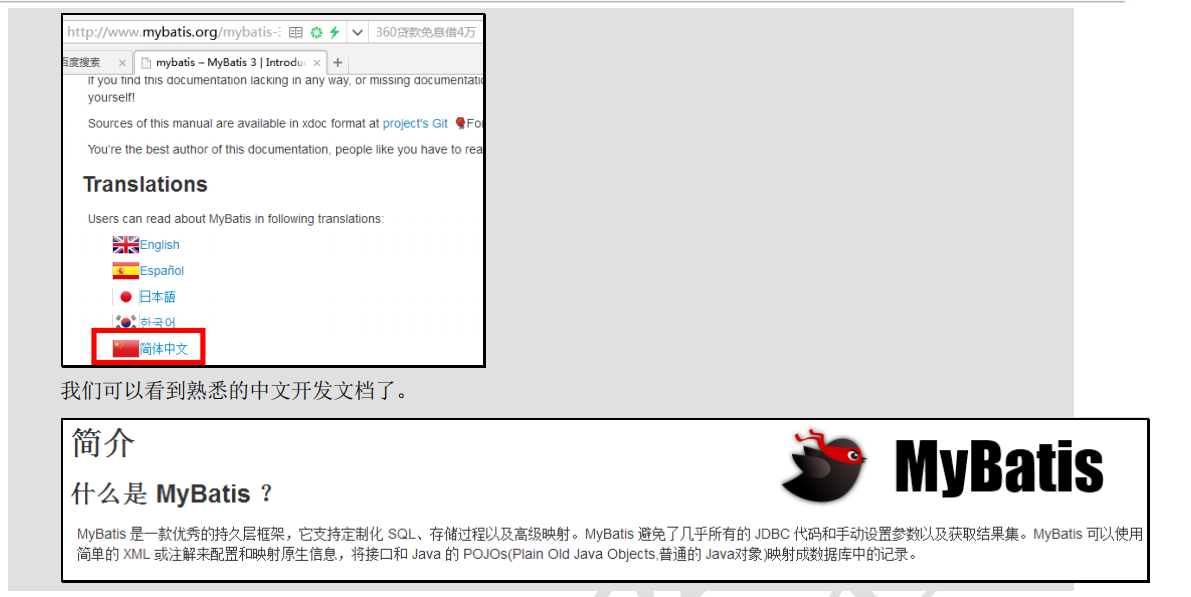The width and height of the screenshot is (1191, 597).
Task: Click the red ribbon Fork icon
Action: tap(460, 122)
